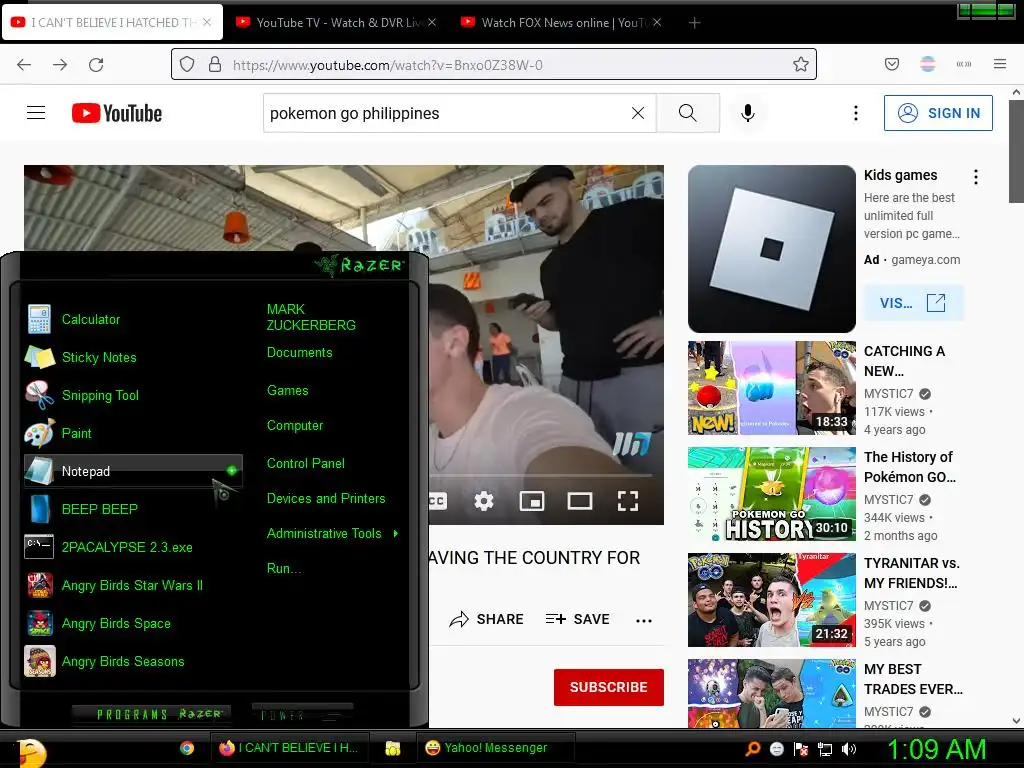Click the browser forward arrow
The height and width of the screenshot is (768, 1024).
pos(60,65)
